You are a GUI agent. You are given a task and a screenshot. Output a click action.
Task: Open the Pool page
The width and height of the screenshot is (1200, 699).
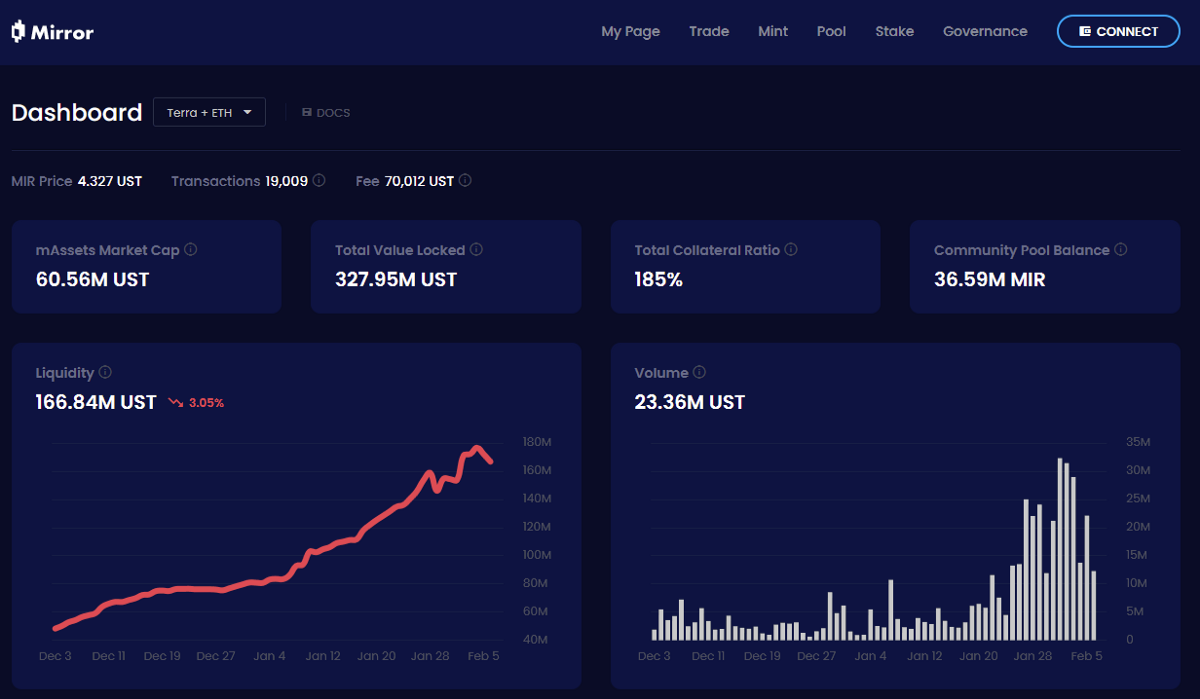point(831,32)
